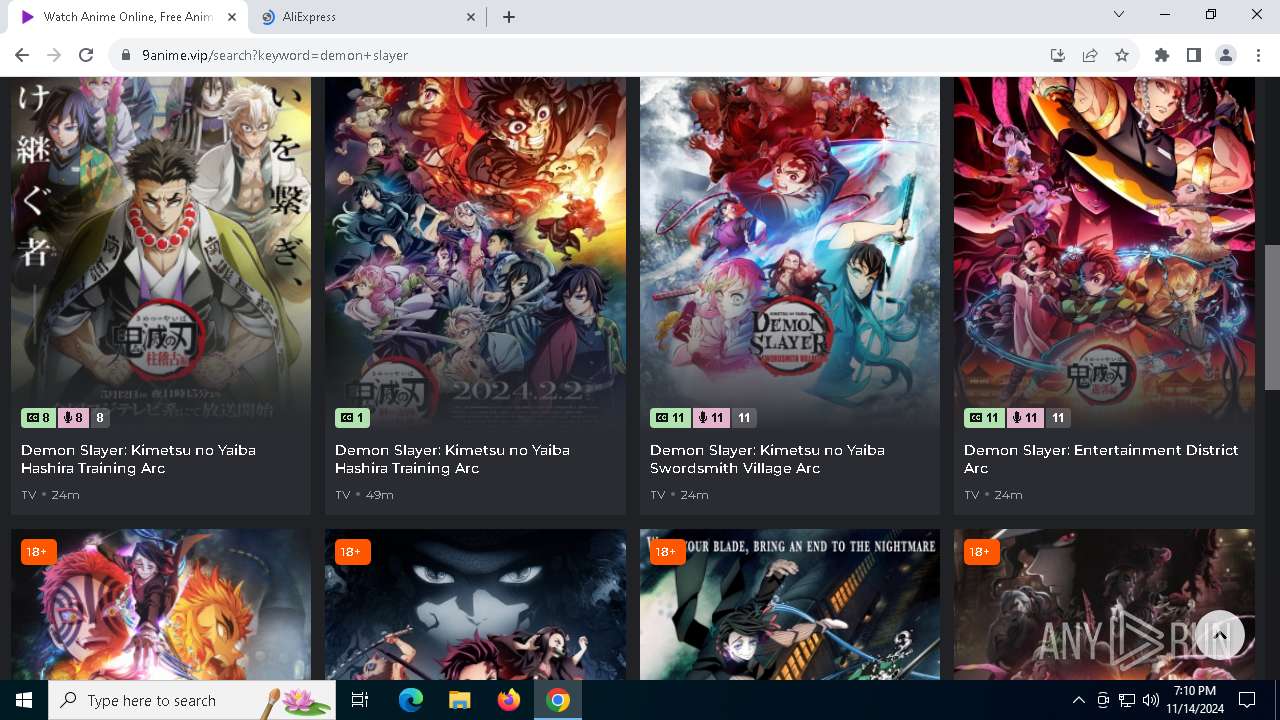Open the Chrome three-dot menu
The image size is (1280, 720).
[1258, 55]
